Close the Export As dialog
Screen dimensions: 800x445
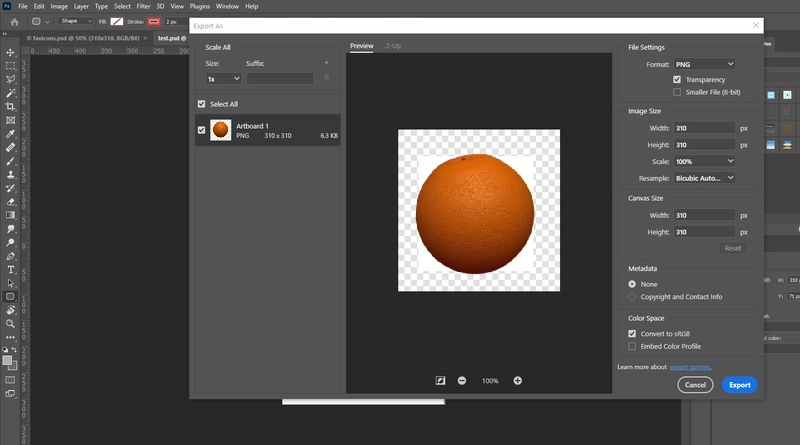click(x=756, y=25)
